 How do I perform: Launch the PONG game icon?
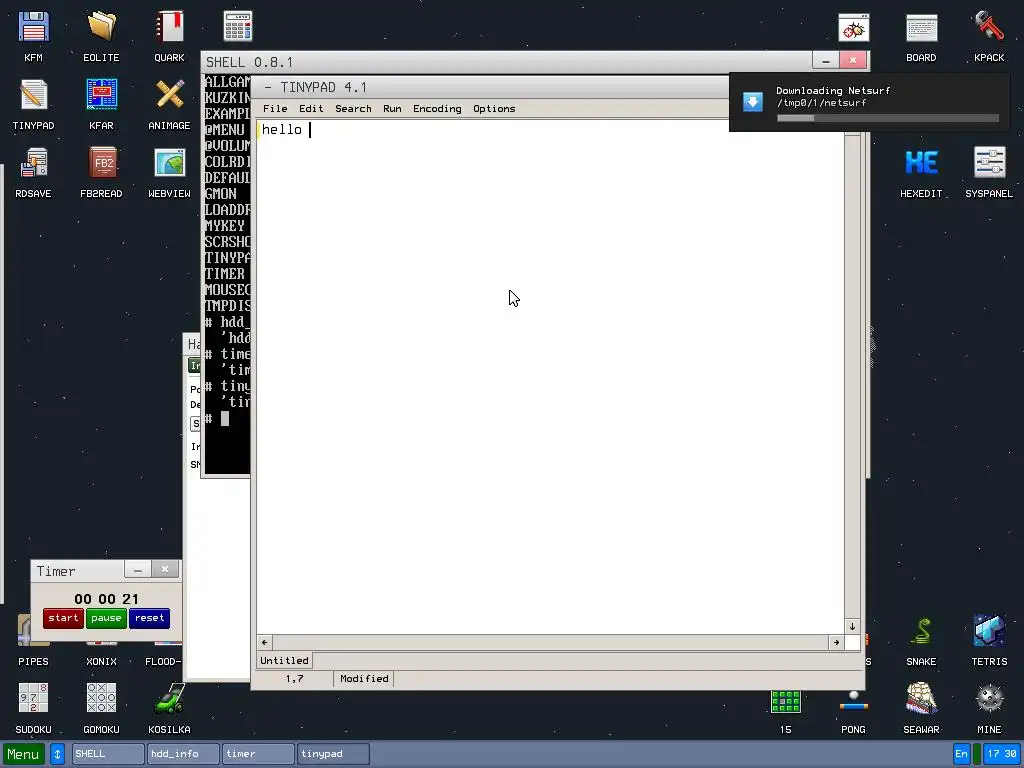(854, 712)
